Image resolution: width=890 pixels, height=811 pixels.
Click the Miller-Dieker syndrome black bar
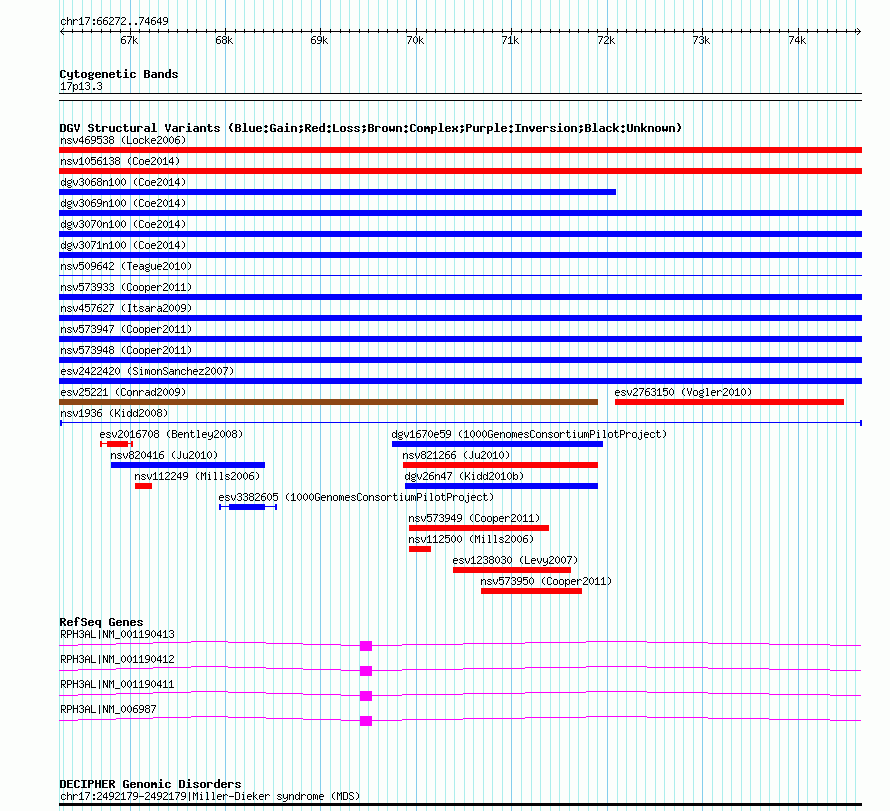(x=460, y=804)
